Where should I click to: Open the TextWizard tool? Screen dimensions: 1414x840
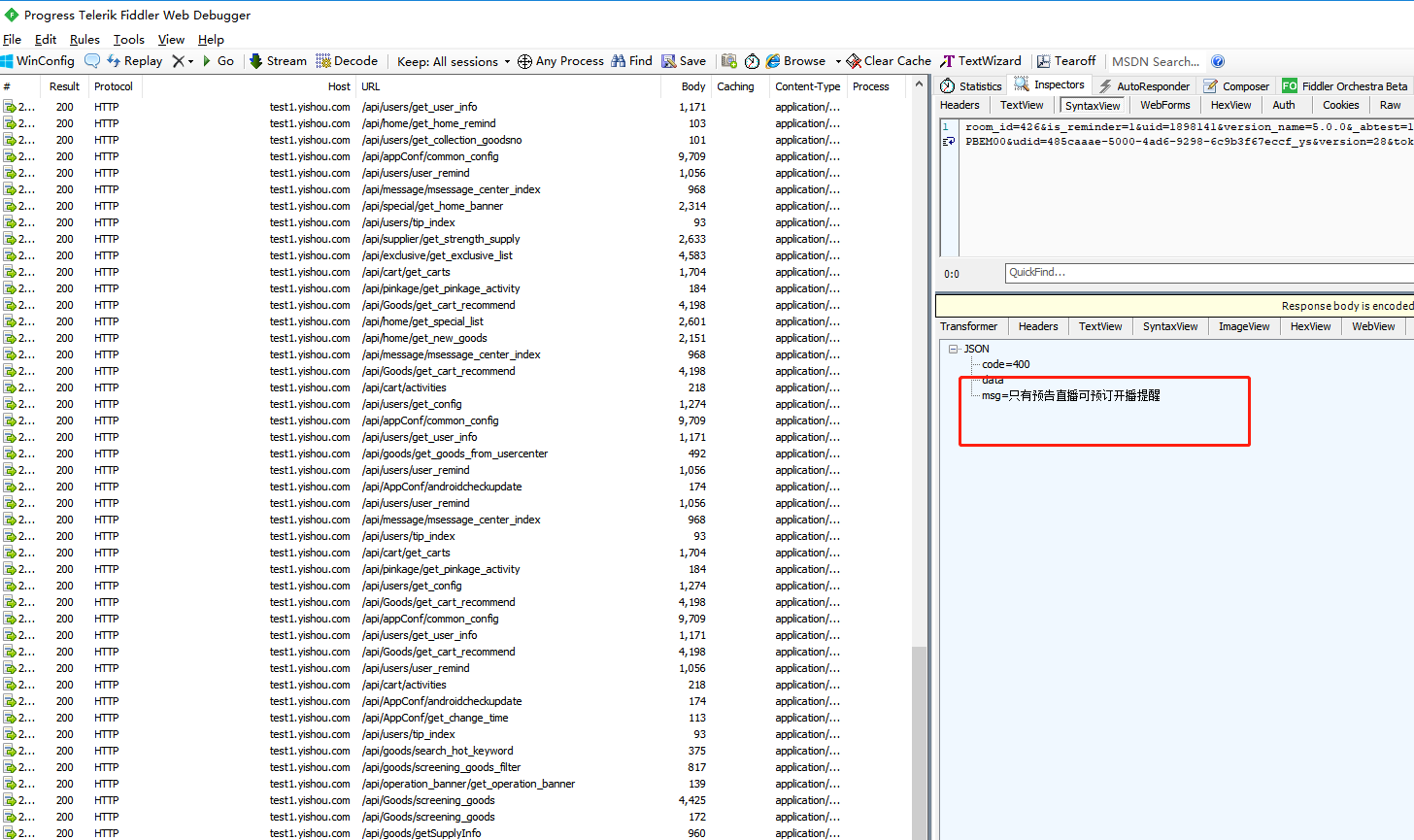tap(981, 61)
